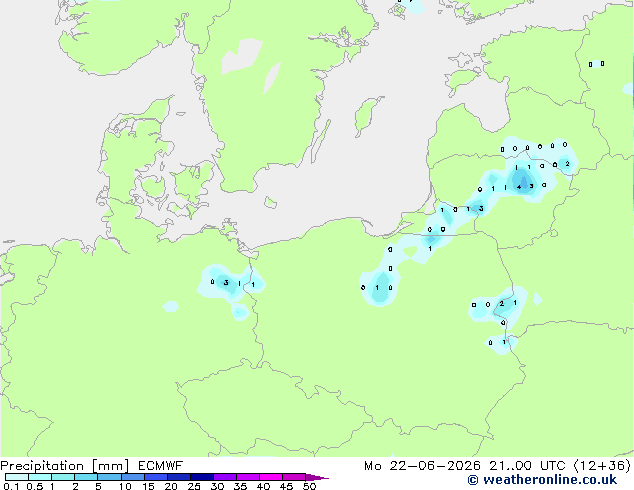Open the weatheronline.co.uk link

pos(542,480)
